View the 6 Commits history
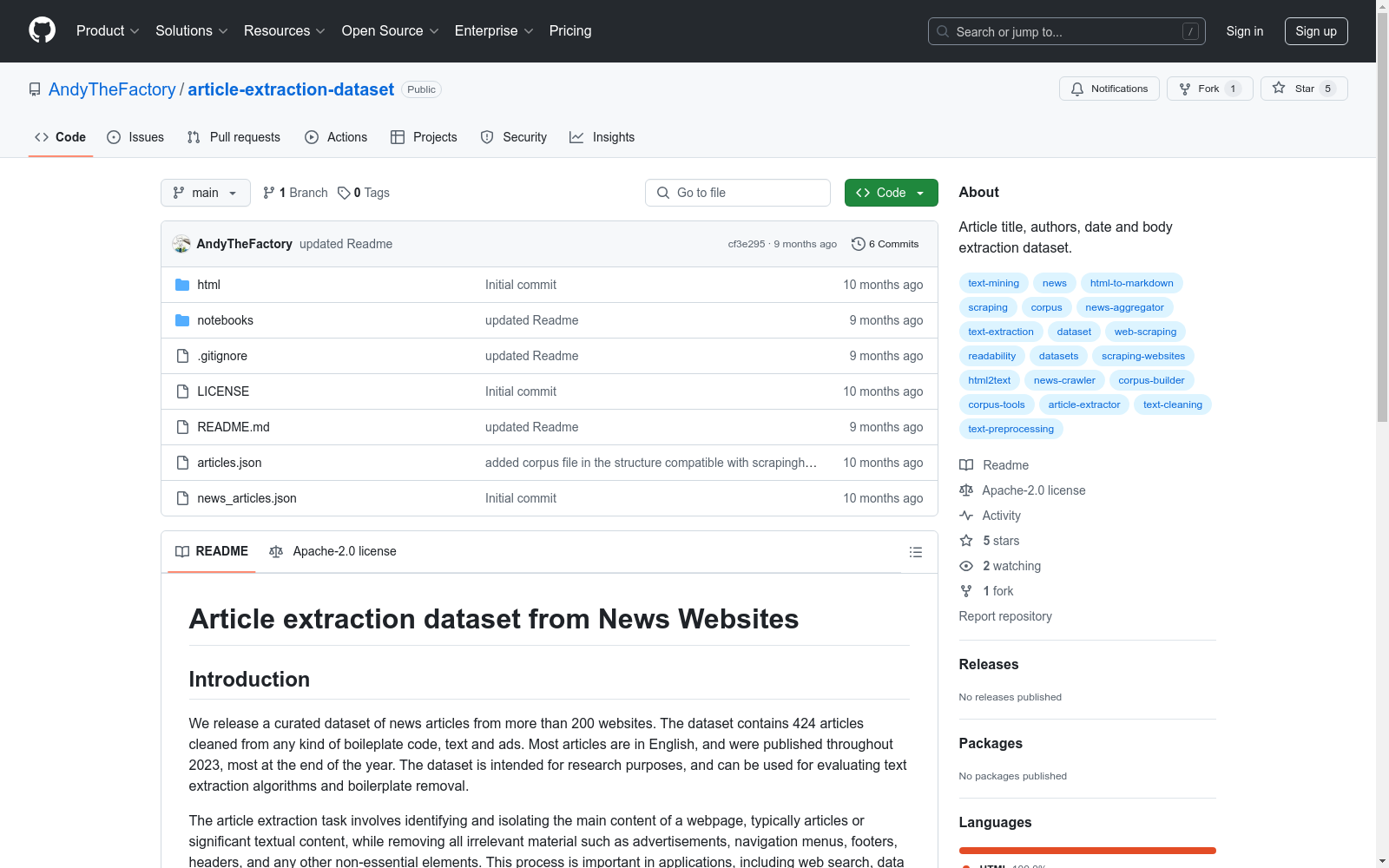The height and width of the screenshot is (868, 1389). pyautogui.click(x=885, y=244)
